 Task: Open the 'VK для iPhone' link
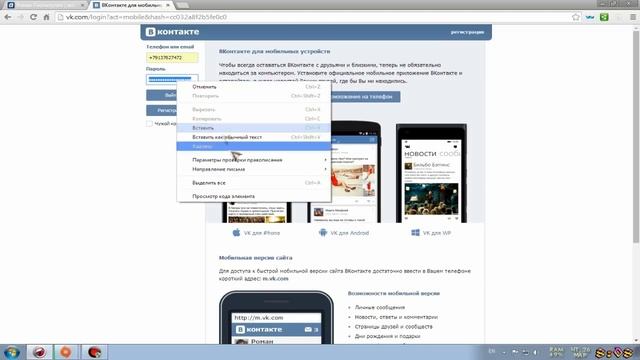[262, 233]
